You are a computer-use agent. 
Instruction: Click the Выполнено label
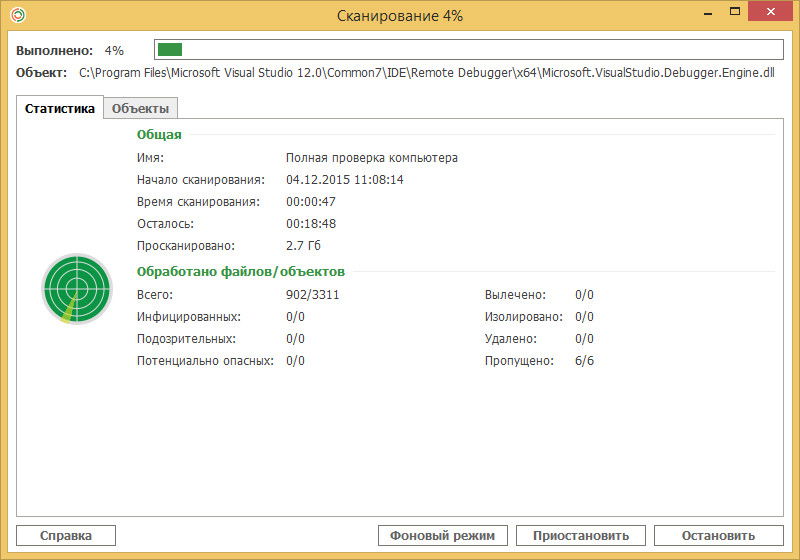tap(55, 50)
